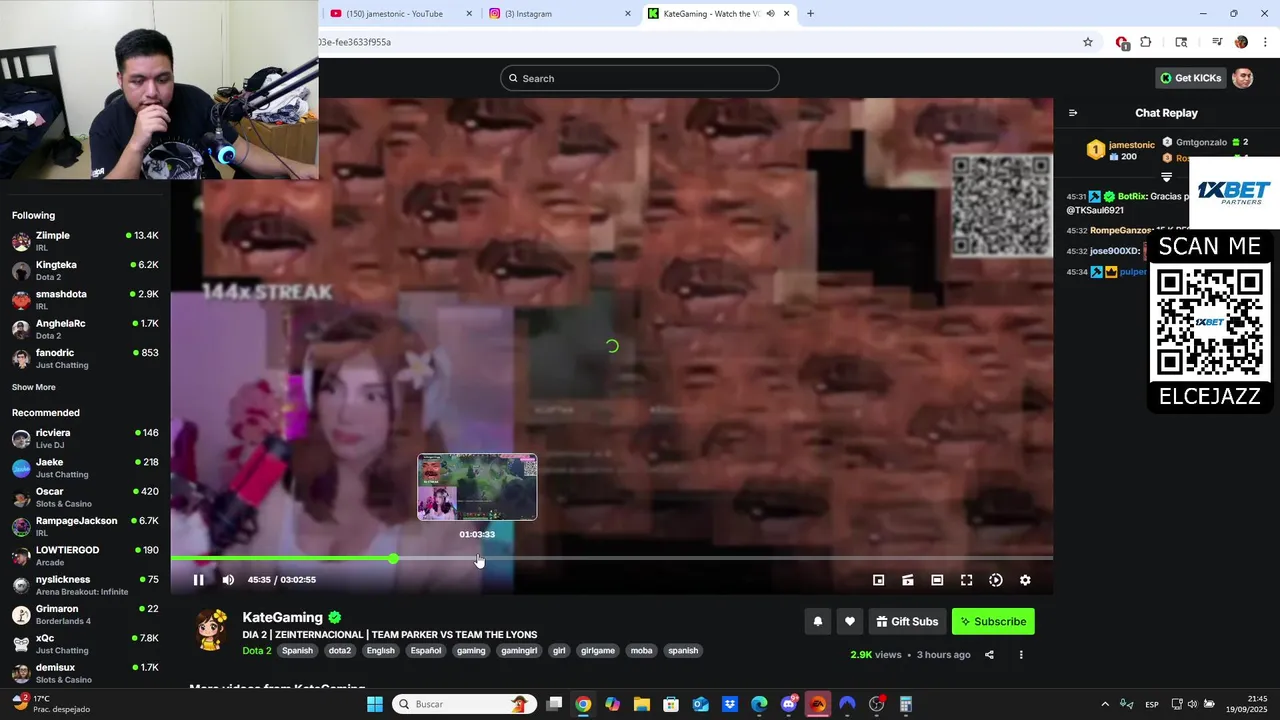The height and width of the screenshot is (720, 1280).
Task: Open Microsoft Store from the taskbar
Action: pos(671,704)
